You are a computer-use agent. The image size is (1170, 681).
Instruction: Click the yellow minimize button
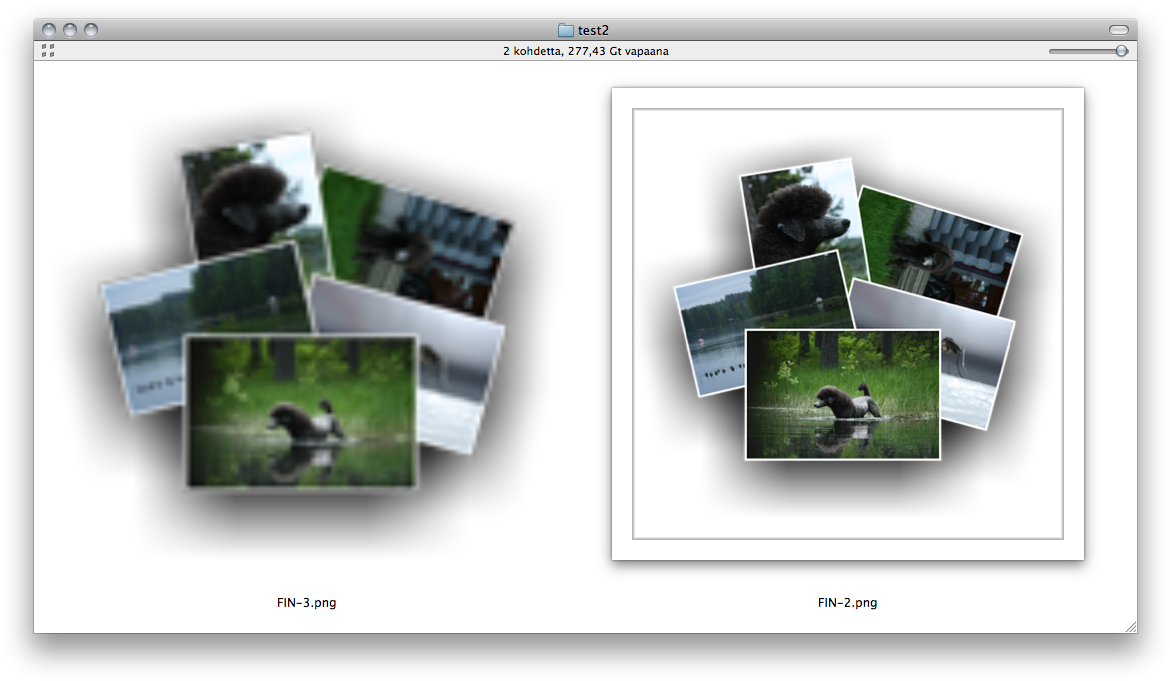pyautogui.click(x=69, y=29)
